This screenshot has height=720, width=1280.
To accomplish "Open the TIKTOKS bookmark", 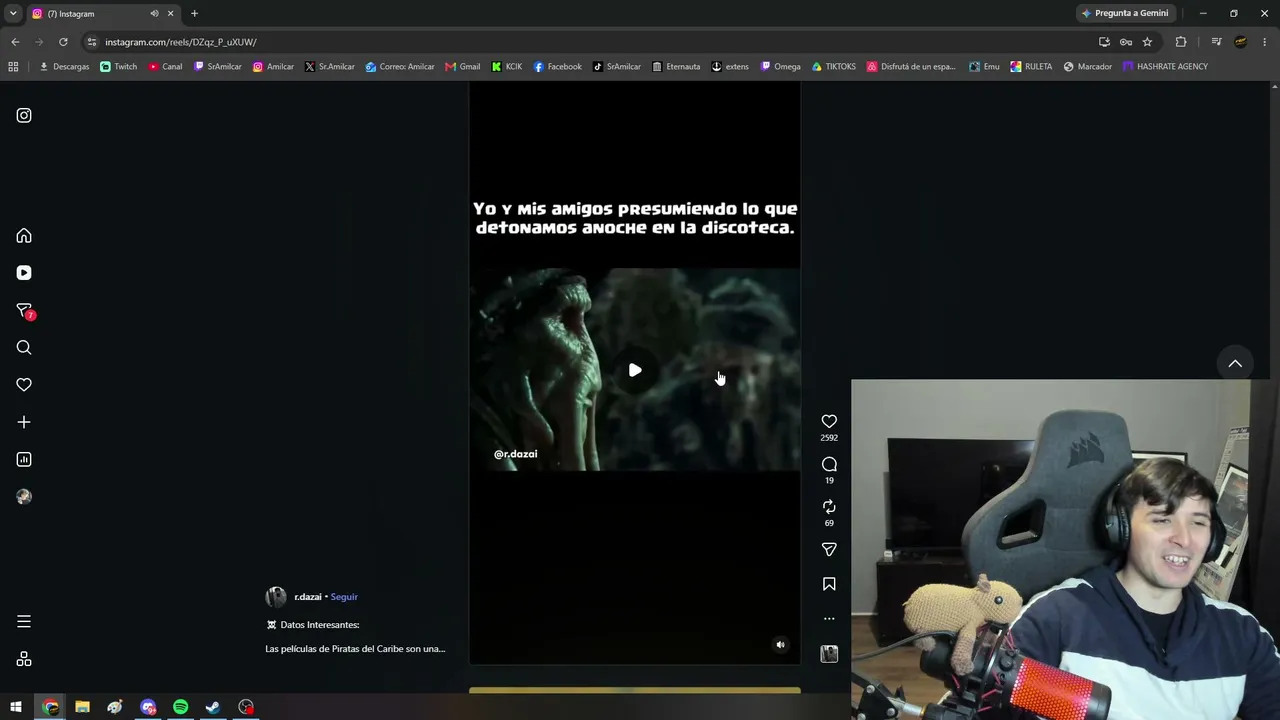I will pos(834,67).
